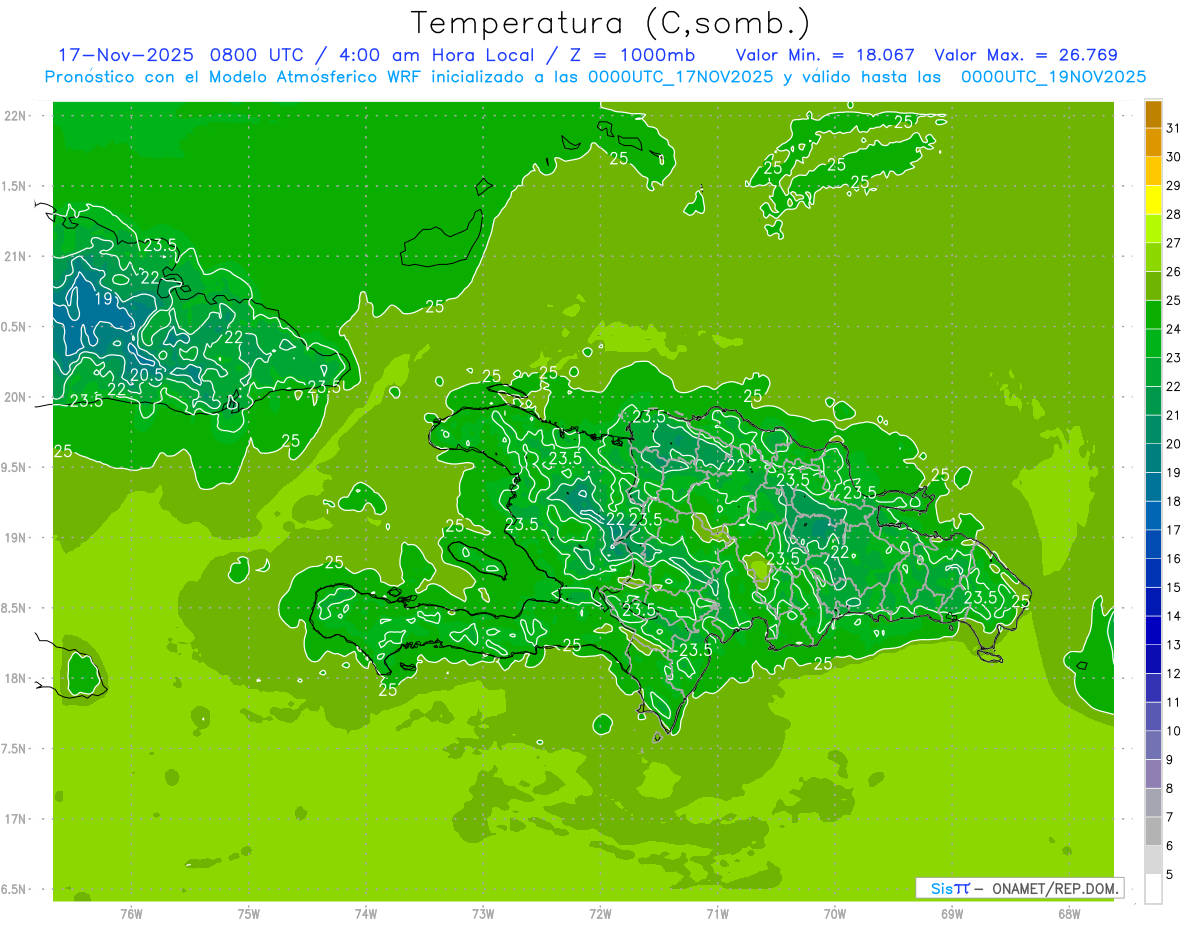Viewport: 1200px width, 927px height.
Task: Click the '20.5' contour label on the map
Action: (147, 374)
